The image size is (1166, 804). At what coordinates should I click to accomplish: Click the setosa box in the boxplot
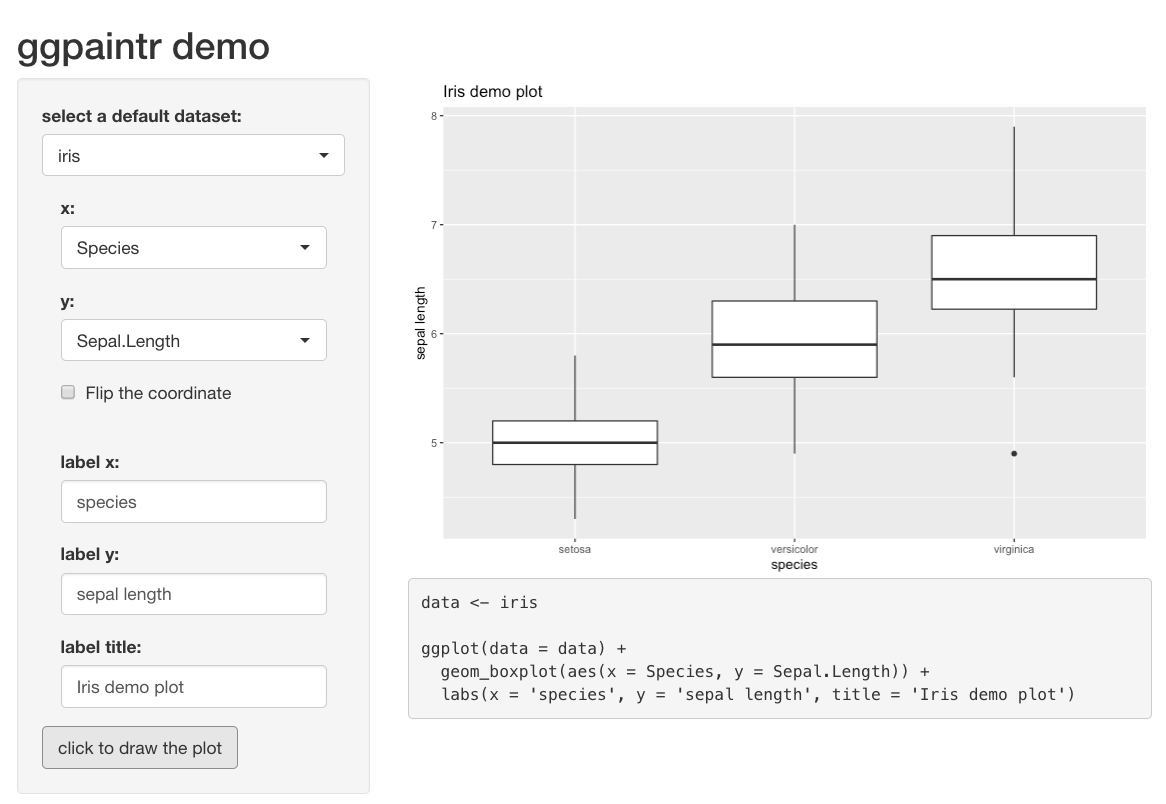click(x=575, y=443)
